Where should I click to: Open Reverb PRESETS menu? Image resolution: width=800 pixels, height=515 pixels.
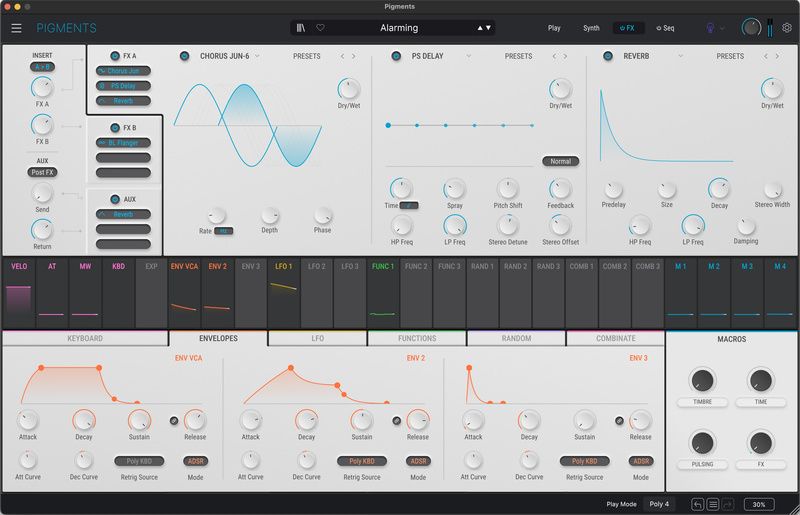pyautogui.click(x=730, y=56)
